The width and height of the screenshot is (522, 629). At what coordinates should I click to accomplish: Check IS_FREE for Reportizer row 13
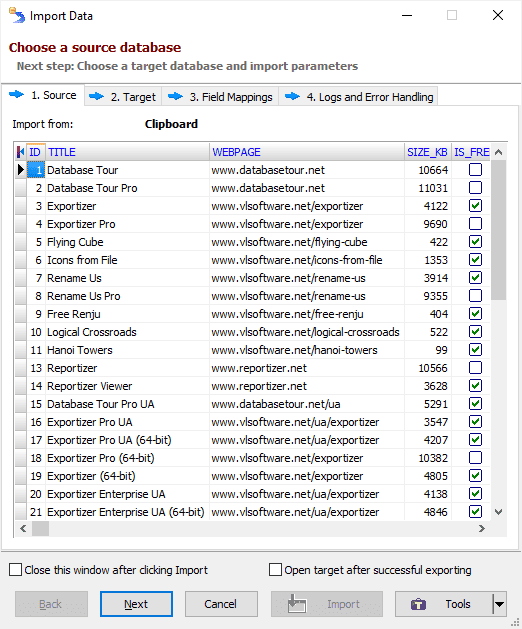coord(475,368)
